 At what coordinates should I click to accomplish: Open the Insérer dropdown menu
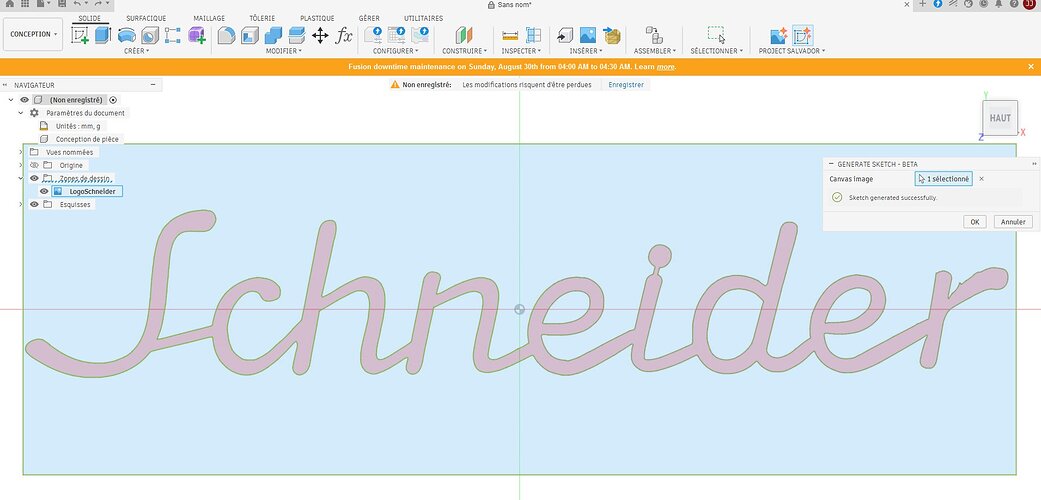click(x=586, y=51)
